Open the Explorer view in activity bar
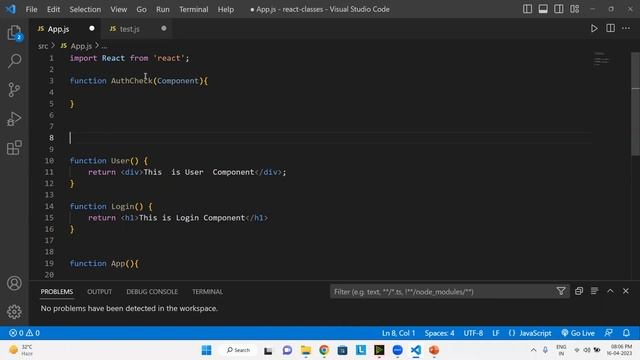 point(14,33)
